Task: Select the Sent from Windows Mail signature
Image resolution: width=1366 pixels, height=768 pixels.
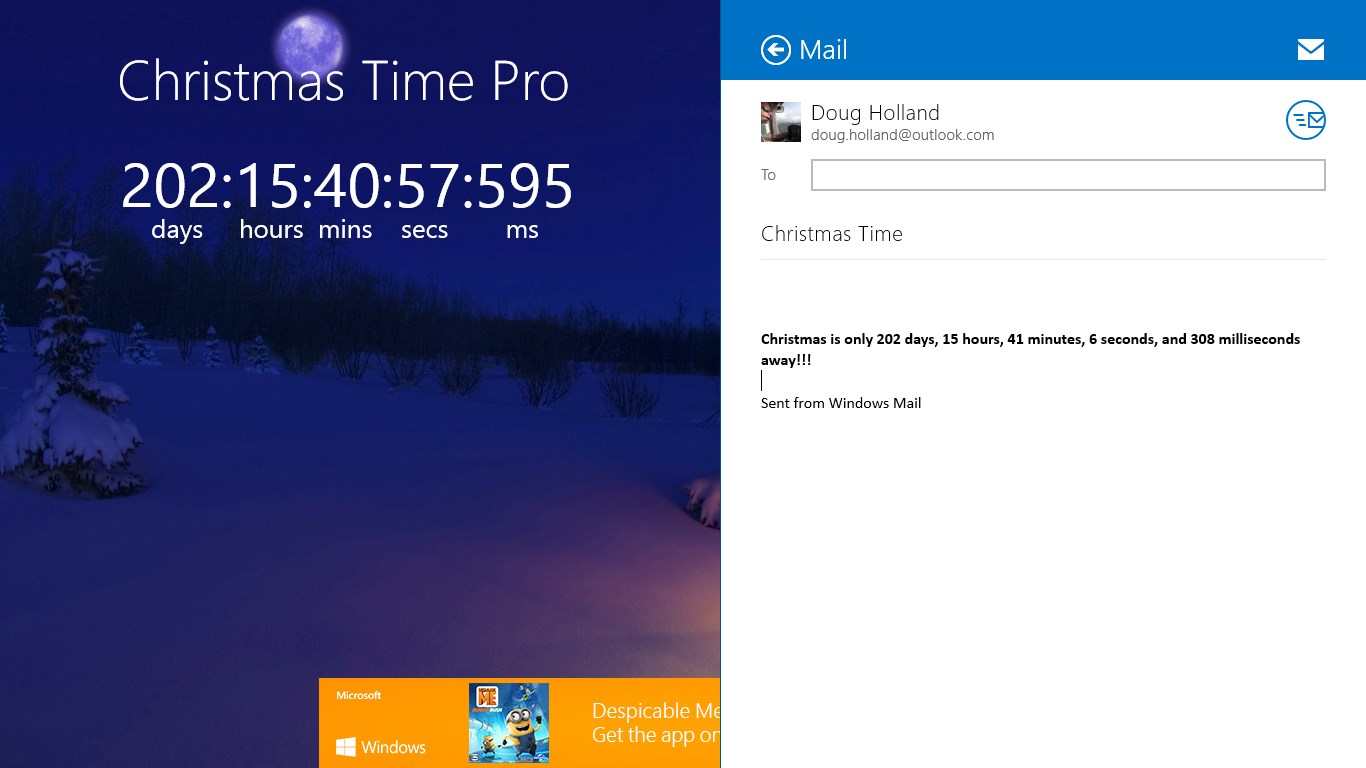Action: click(841, 403)
